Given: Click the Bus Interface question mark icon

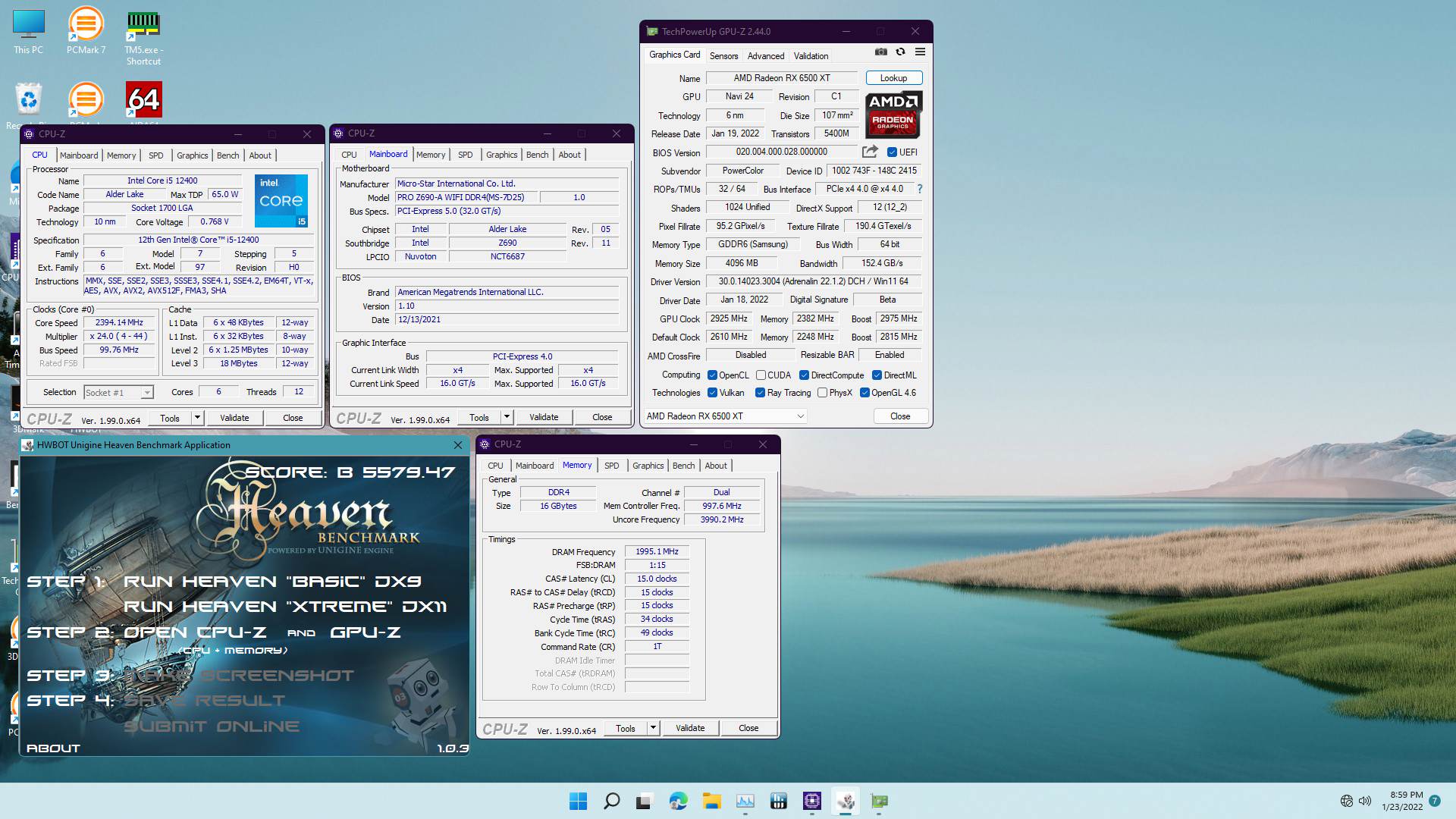Looking at the screenshot, I should tap(920, 189).
